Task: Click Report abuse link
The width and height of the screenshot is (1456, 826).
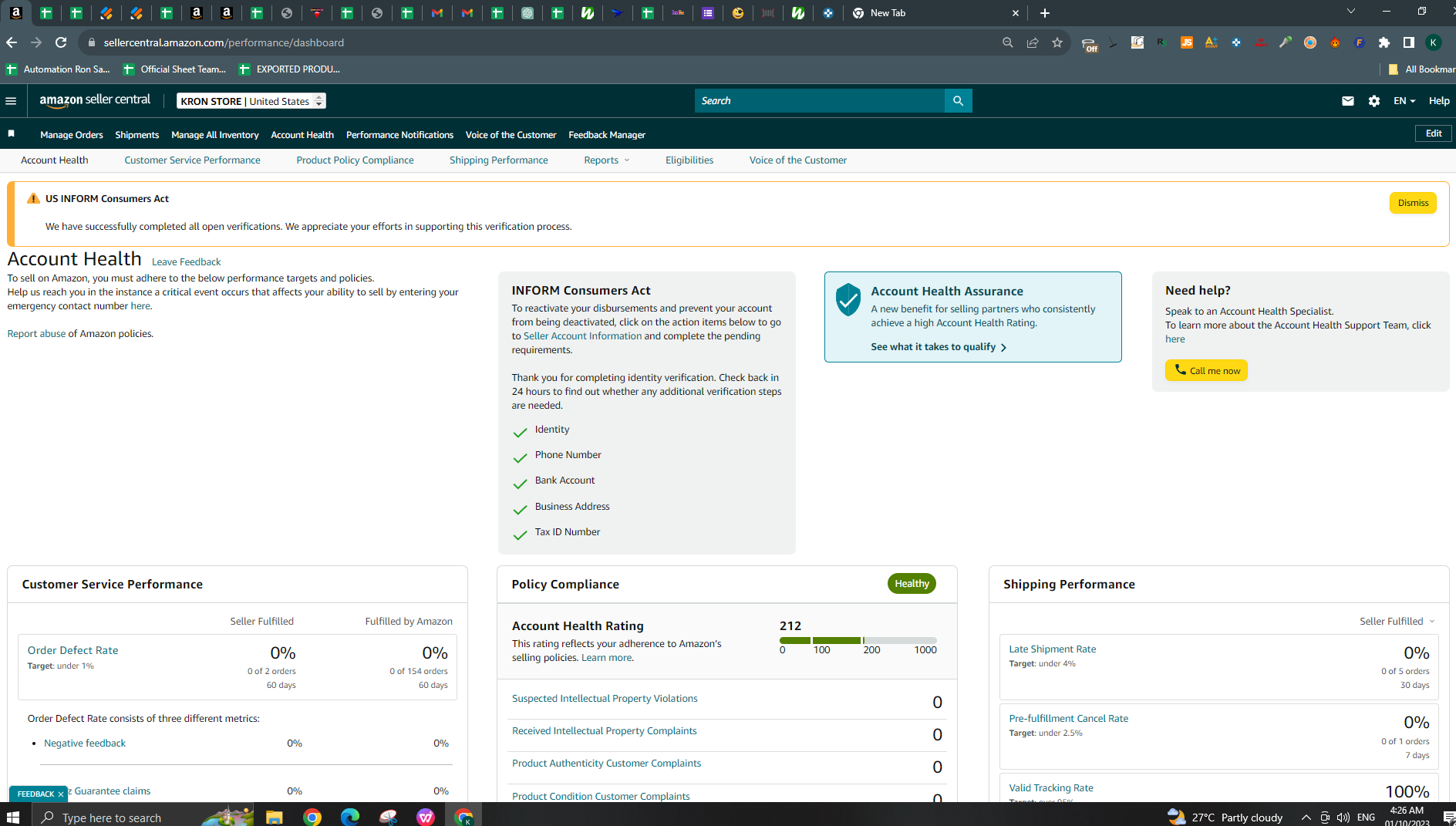Action: pos(36,334)
